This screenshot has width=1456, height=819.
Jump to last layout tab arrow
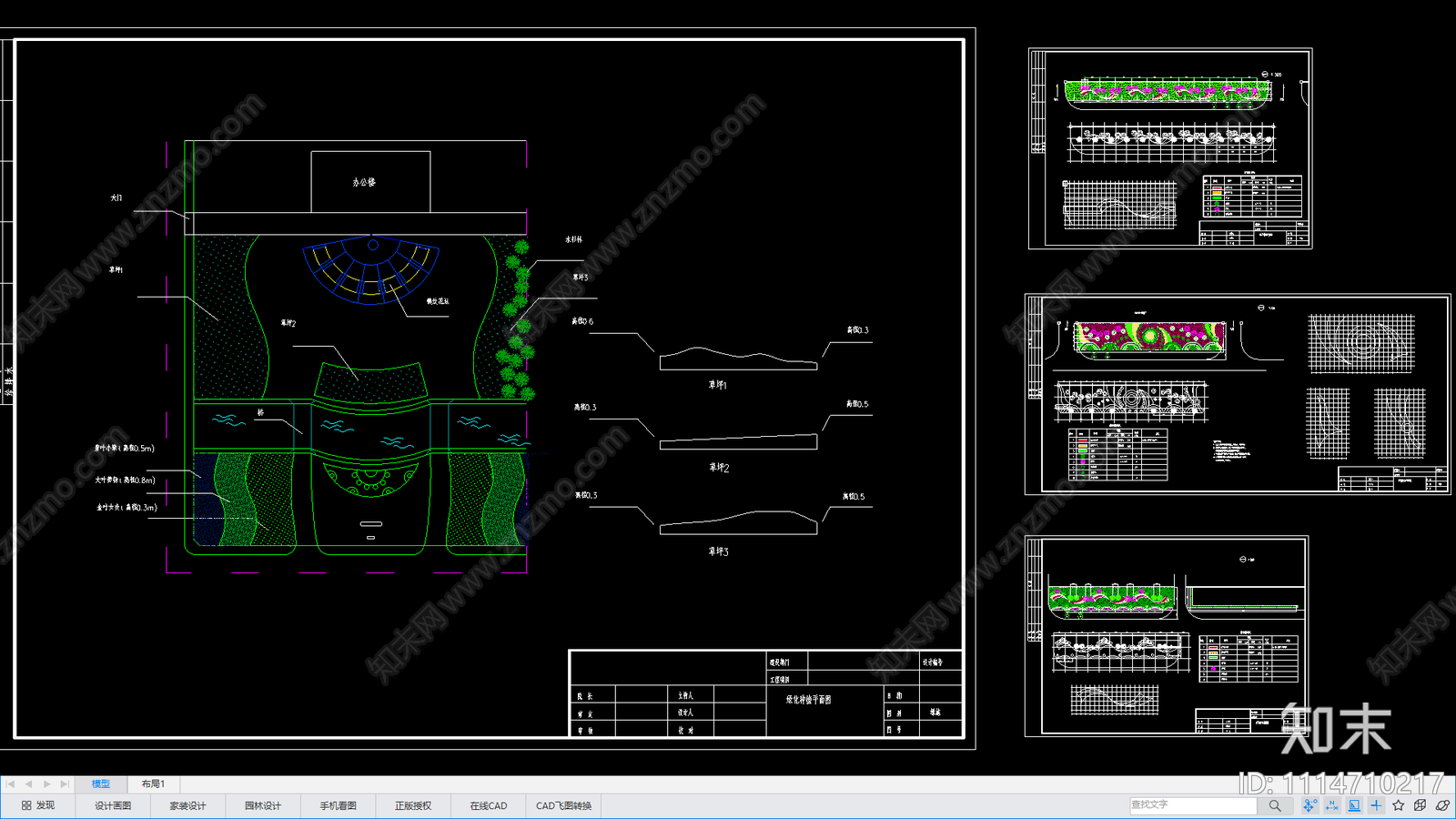pos(65,784)
